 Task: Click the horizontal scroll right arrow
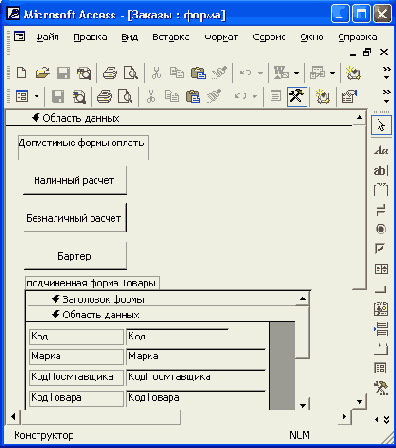click(345, 416)
